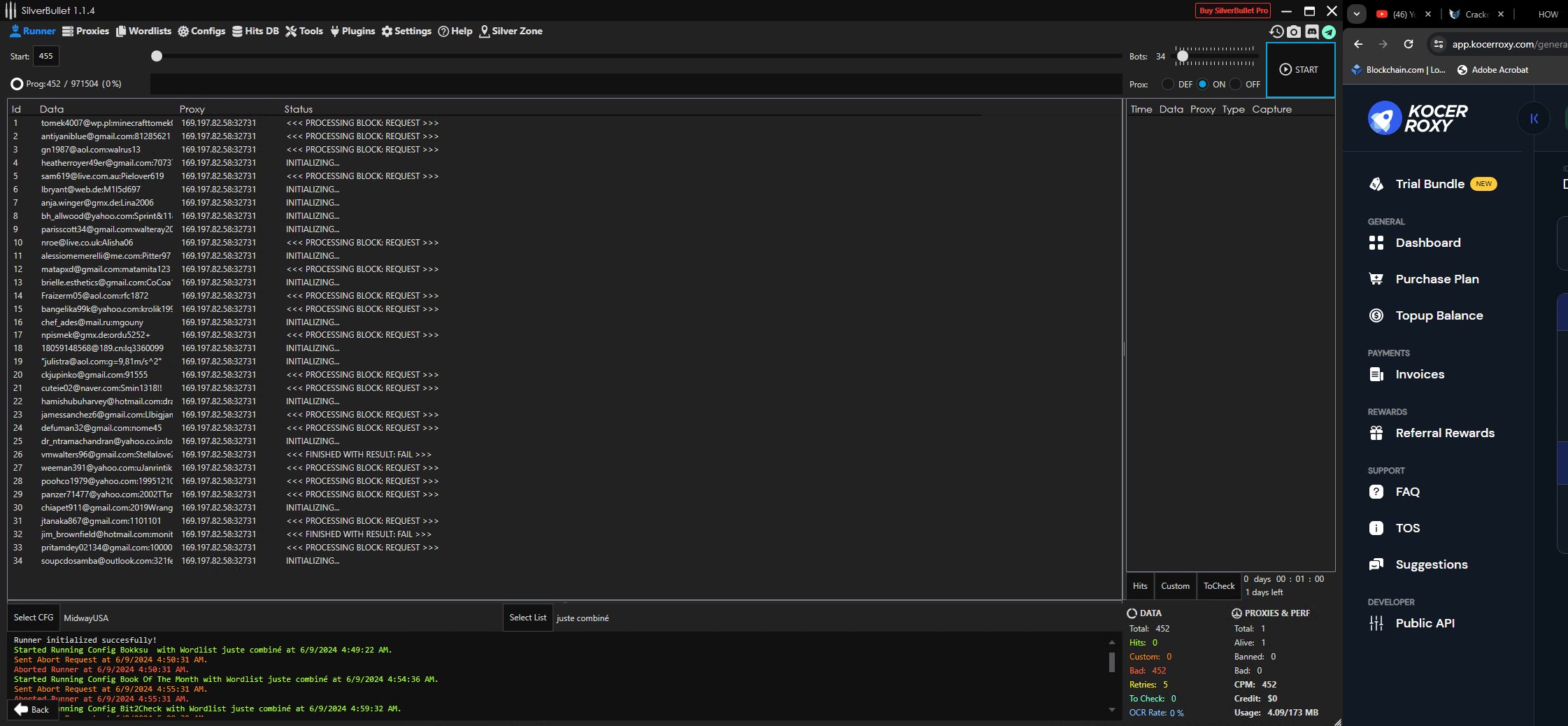Image resolution: width=1568 pixels, height=726 pixels.
Task: Click the FAQ question mark icon
Action: pyautogui.click(x=1376, y=492)
